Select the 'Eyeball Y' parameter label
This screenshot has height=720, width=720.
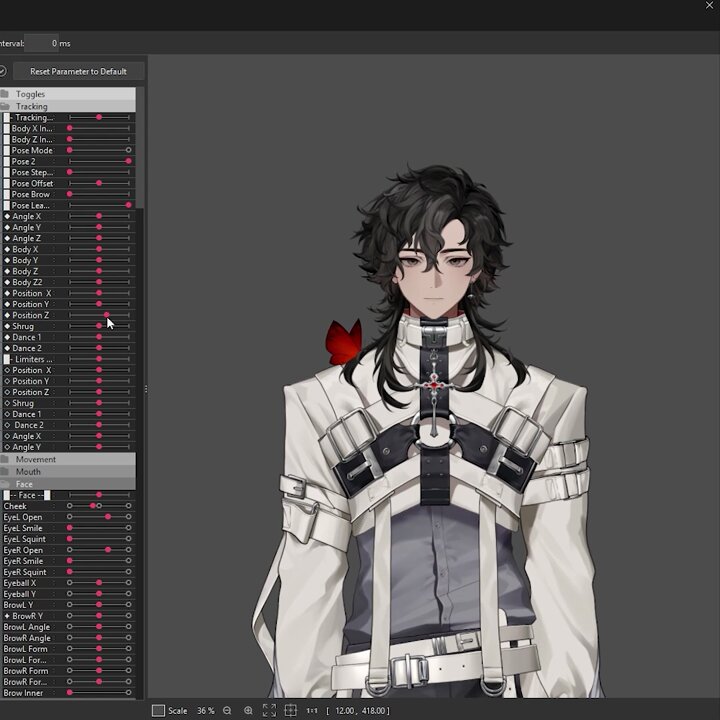19,594
